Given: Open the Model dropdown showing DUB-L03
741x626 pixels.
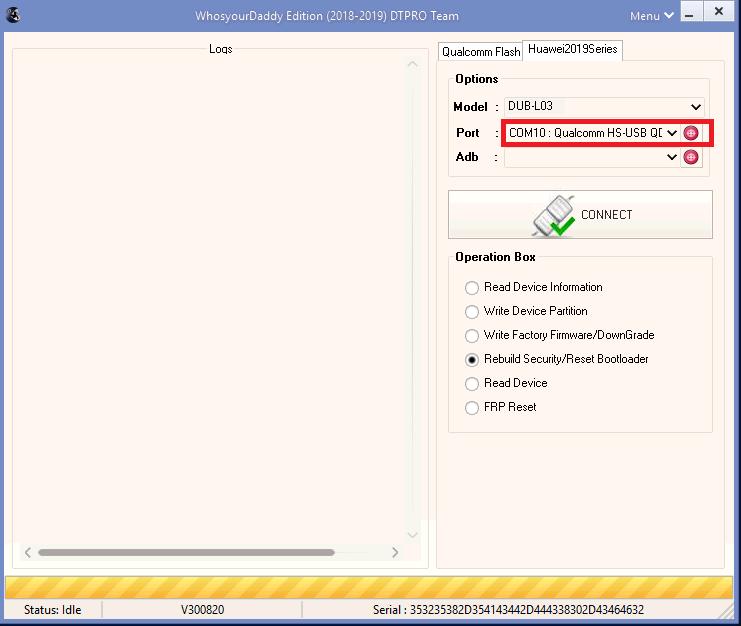Looking at the screenshot, I should point(604,107).
